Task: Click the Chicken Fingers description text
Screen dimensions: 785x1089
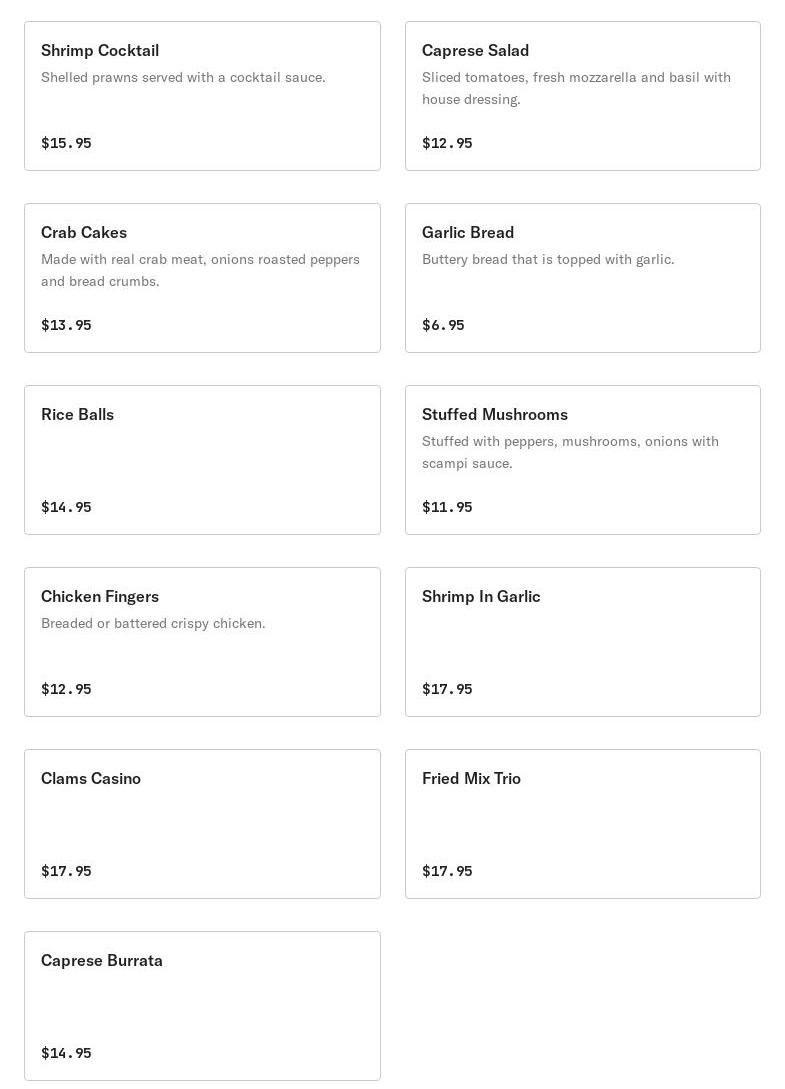Action: tap(153, 624)
